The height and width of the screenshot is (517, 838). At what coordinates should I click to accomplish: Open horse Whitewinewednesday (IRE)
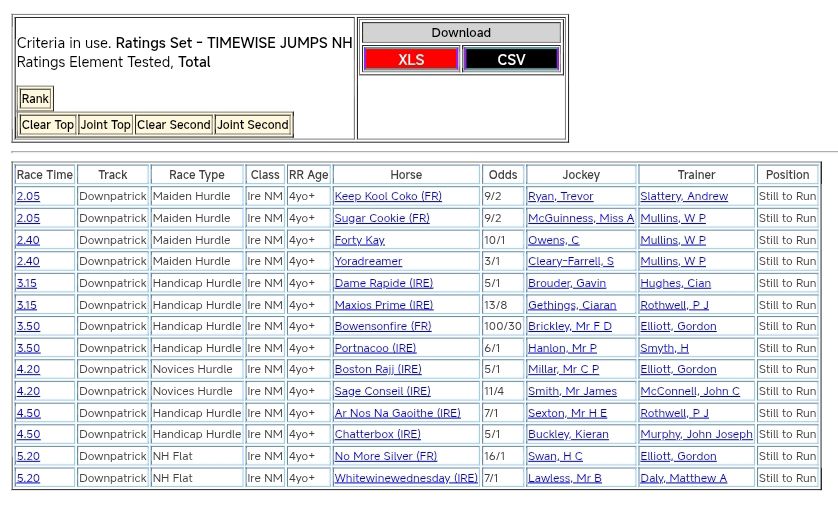click(x=406, y=479)
